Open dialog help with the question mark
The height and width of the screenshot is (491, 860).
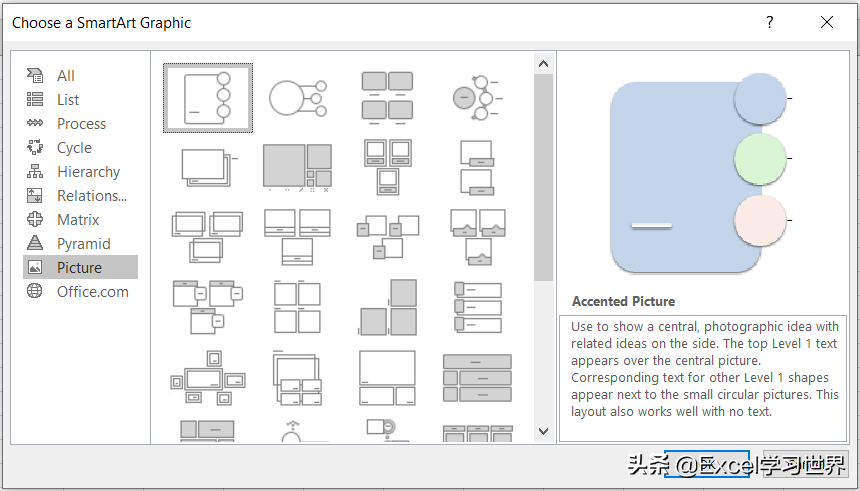pyautogui.click(x=770, y=22)
